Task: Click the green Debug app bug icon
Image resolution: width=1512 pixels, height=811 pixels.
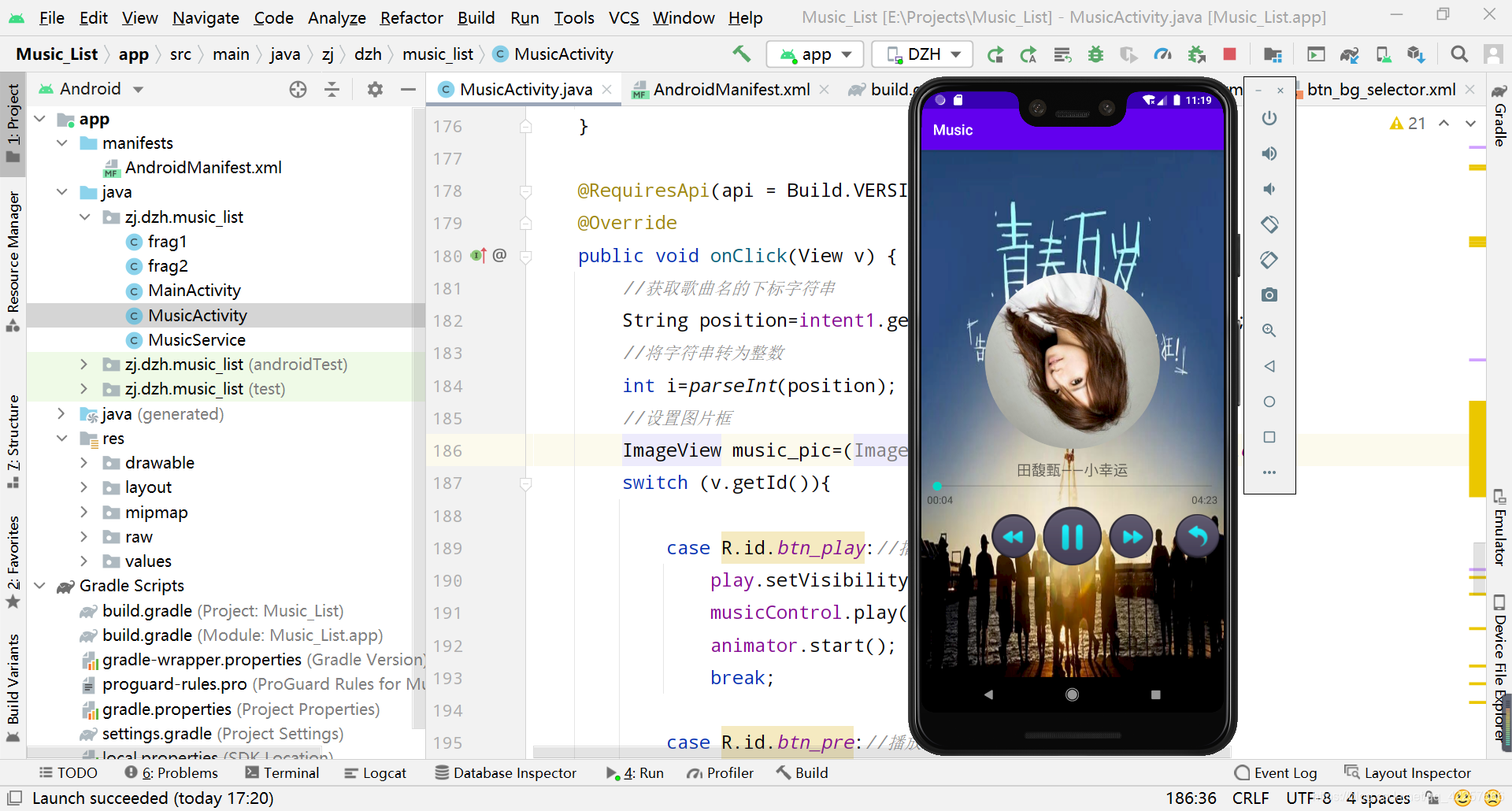Action: 1095,54
